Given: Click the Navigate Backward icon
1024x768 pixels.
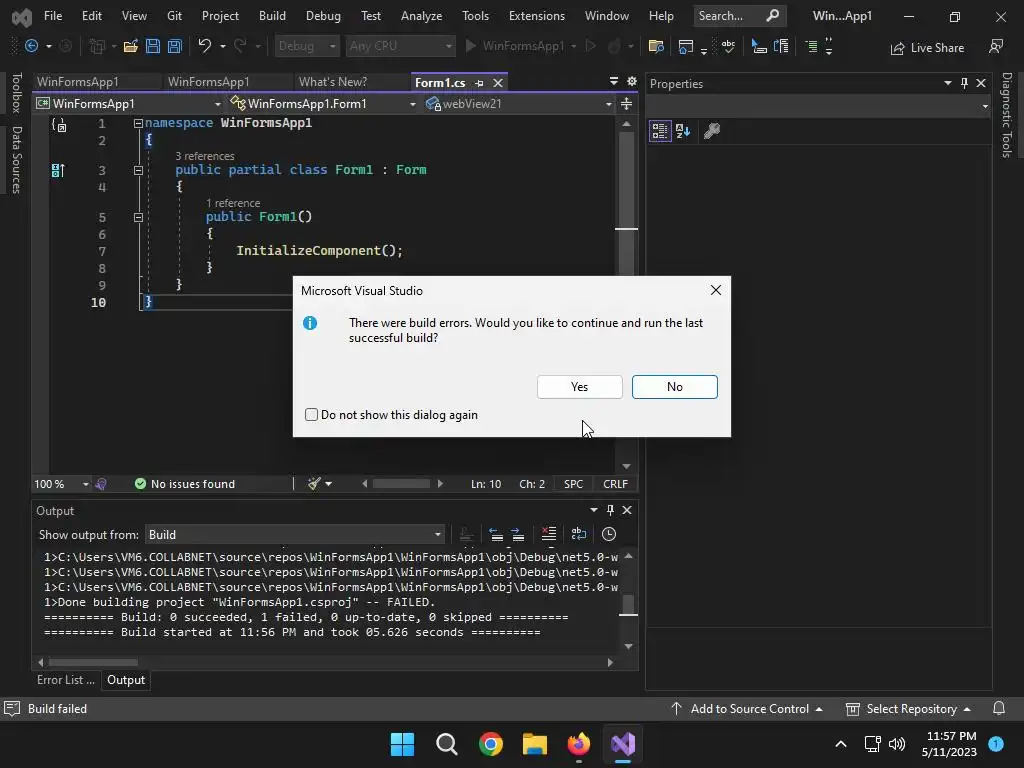Looking at the screenshot, I should point(31,46).
